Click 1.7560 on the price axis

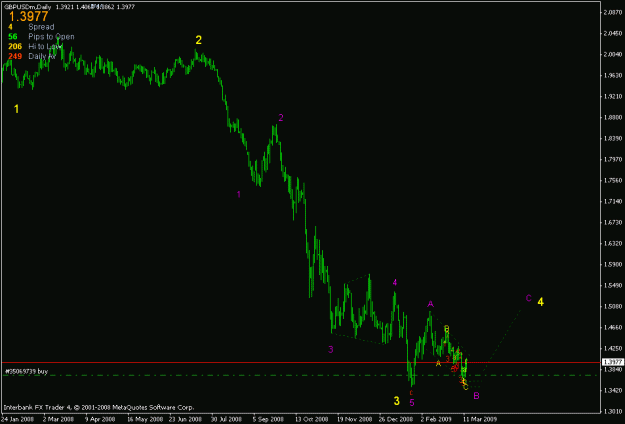point(611,181)
